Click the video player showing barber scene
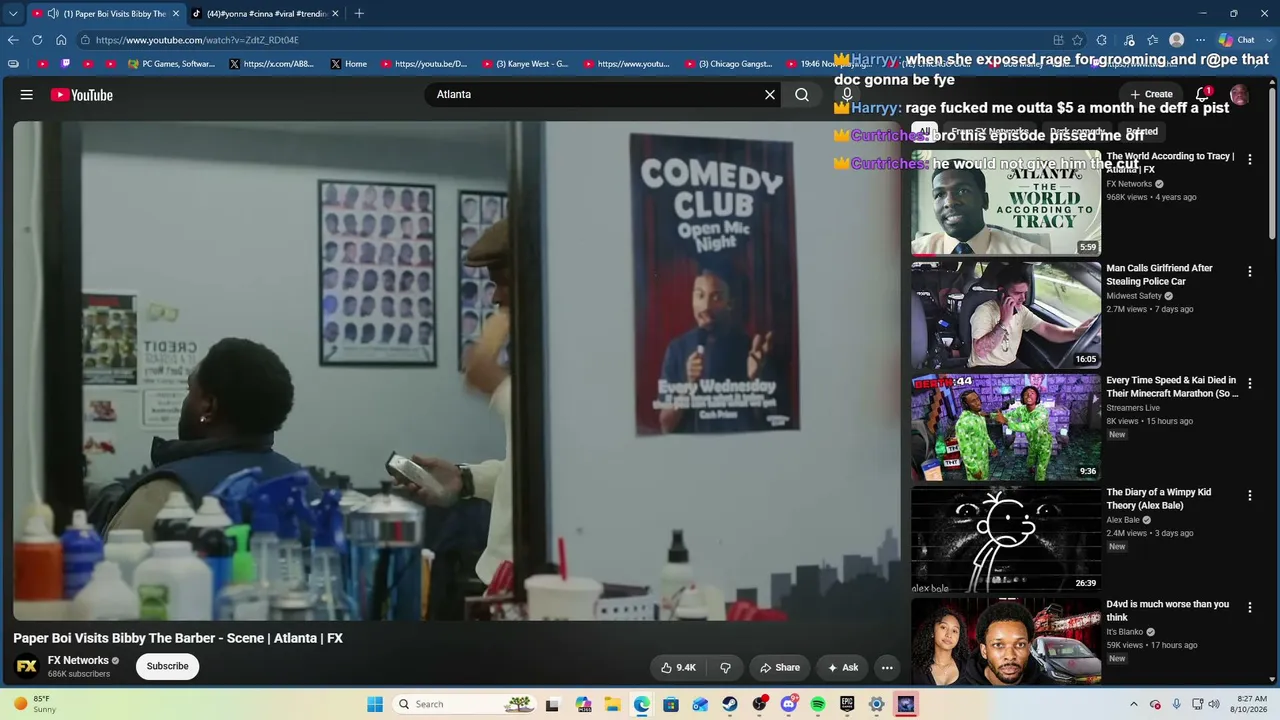 pos(457,371)
